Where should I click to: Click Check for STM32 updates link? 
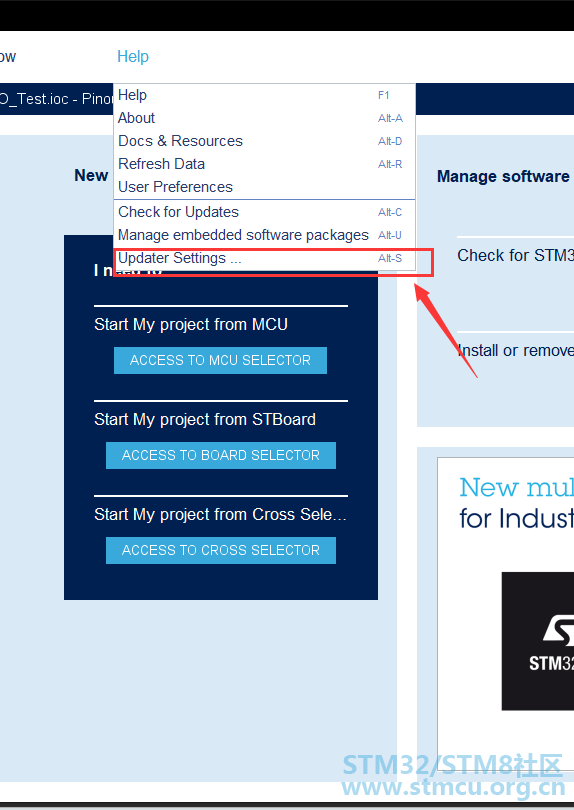(515, 255)
